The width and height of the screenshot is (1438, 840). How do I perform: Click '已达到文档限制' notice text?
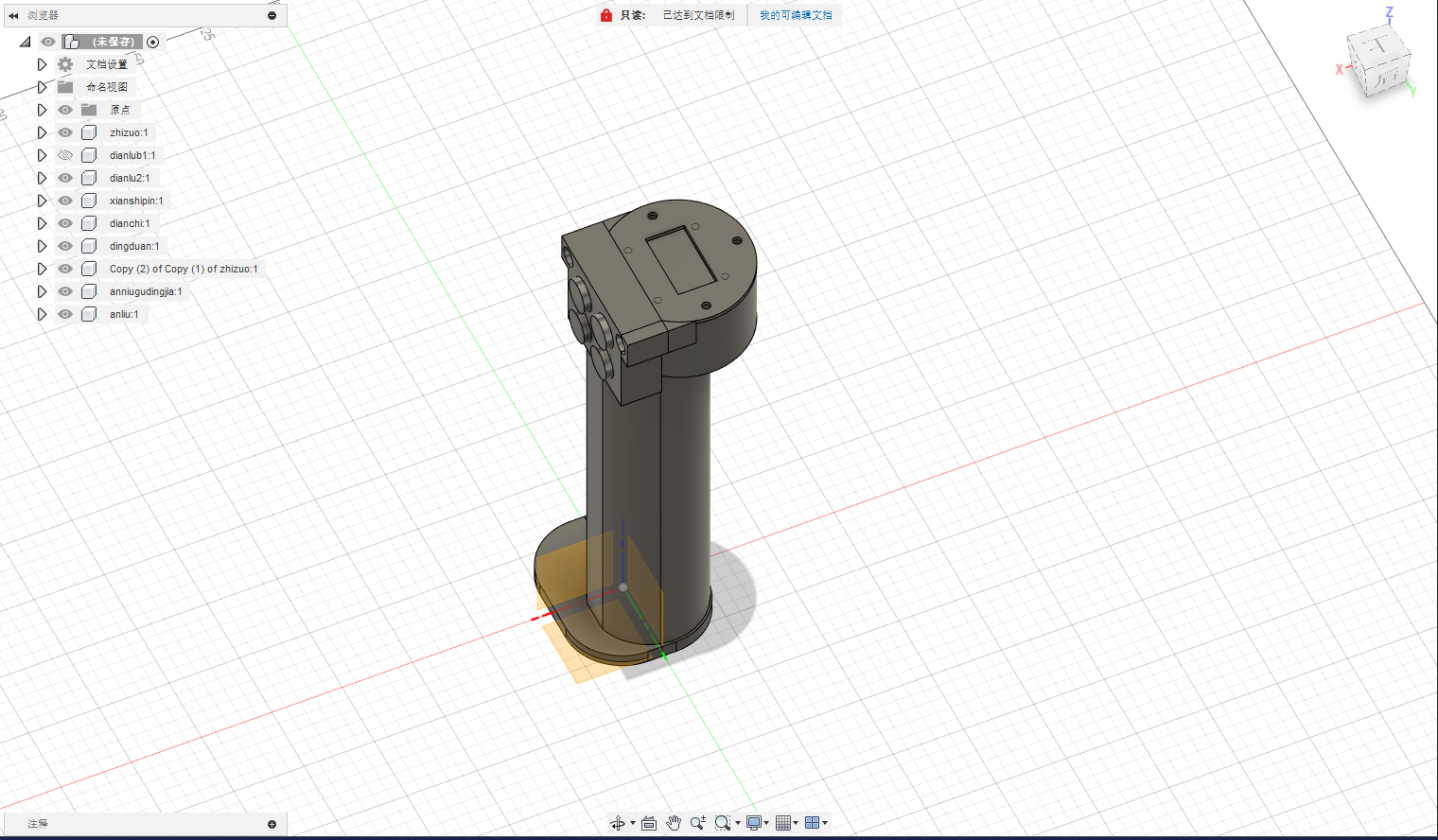pyautogui.click(x=698, y=15)
